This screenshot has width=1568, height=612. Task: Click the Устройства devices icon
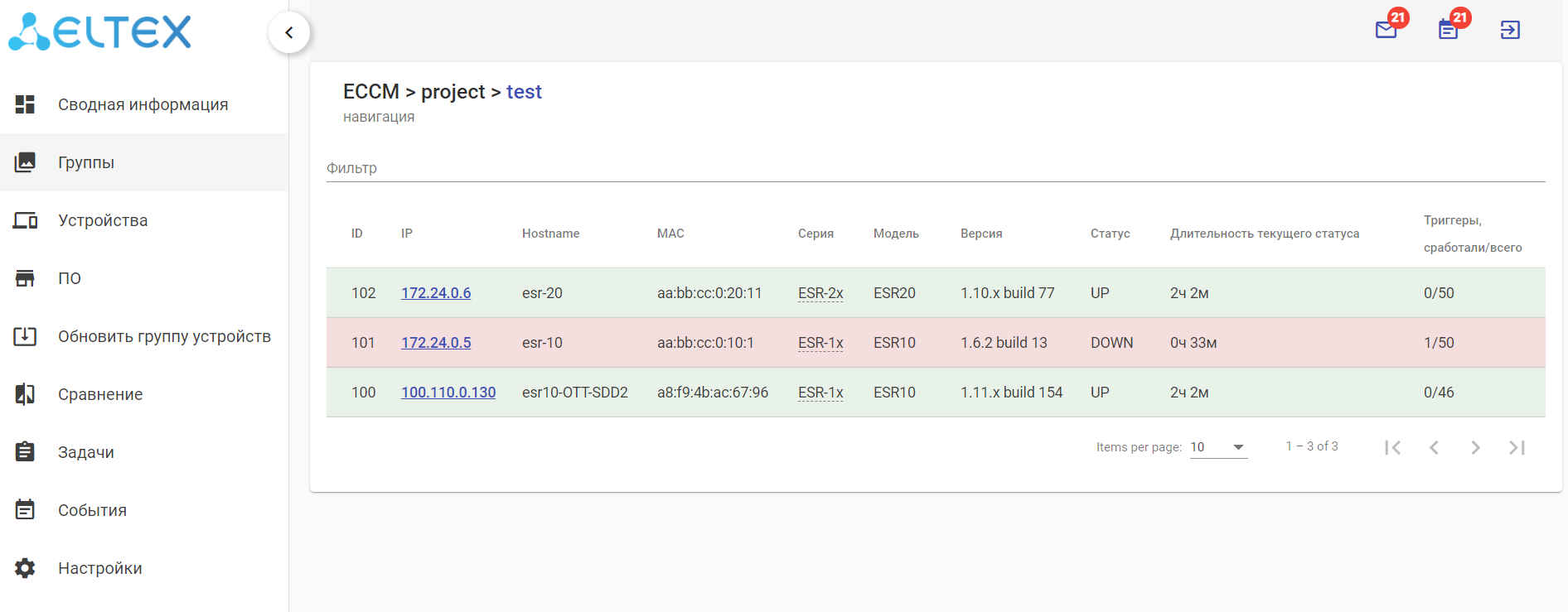tap(26, 220)
